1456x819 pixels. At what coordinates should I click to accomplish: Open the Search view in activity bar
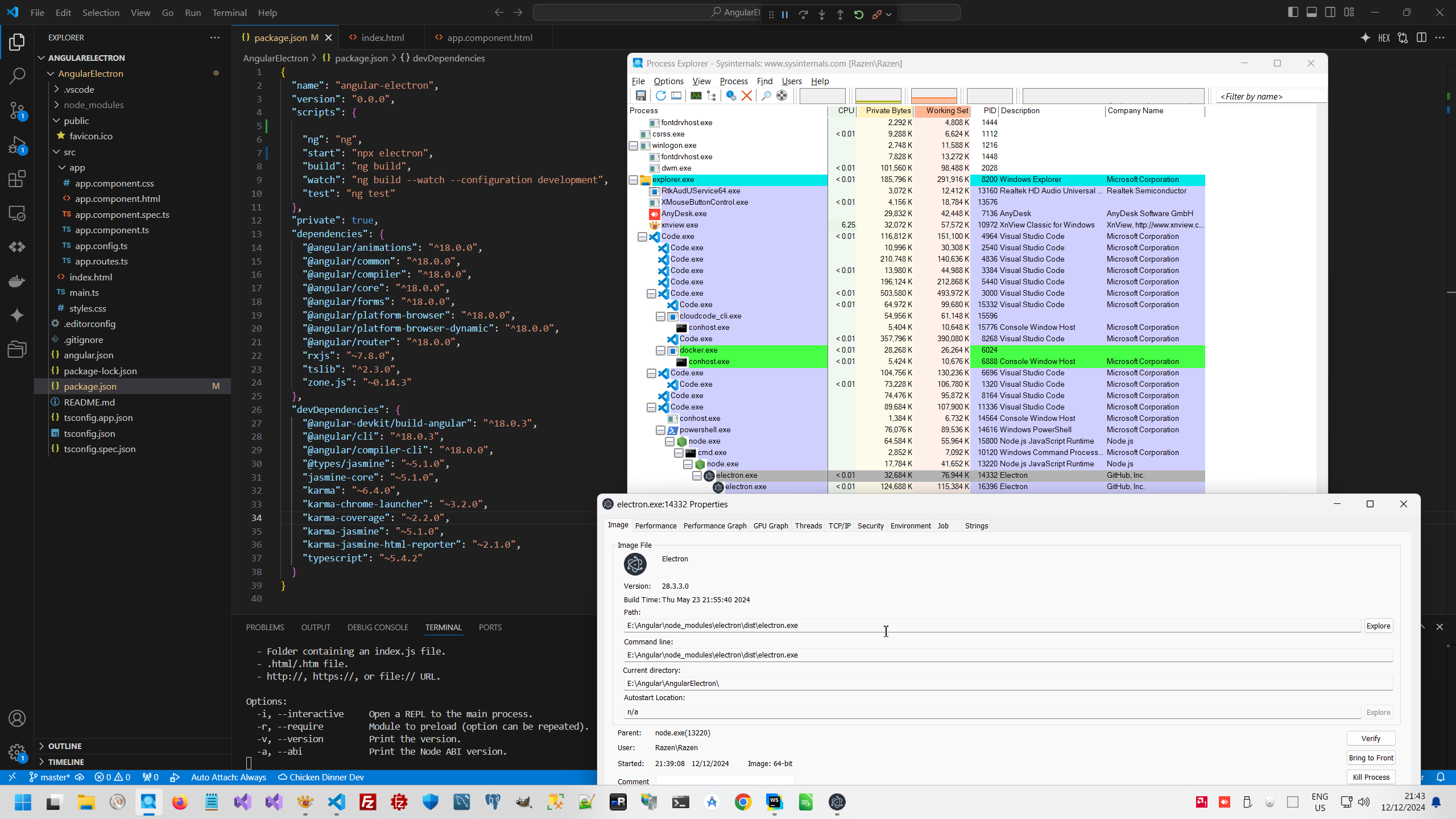tap(17, 76)
